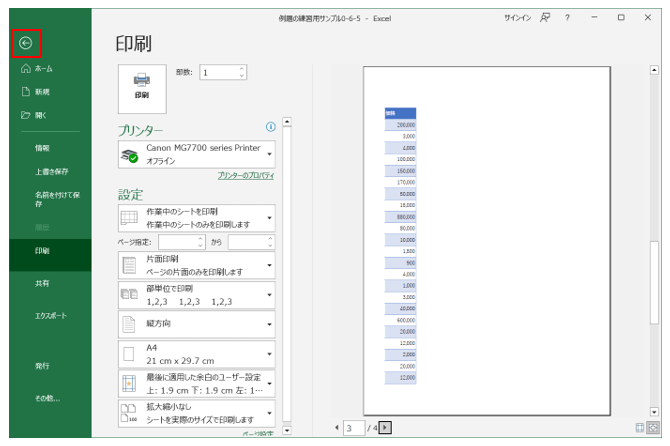Open the プリンターのプロパティ link
Viewport: 670px width, 446px height.
(x=245, y=175)
